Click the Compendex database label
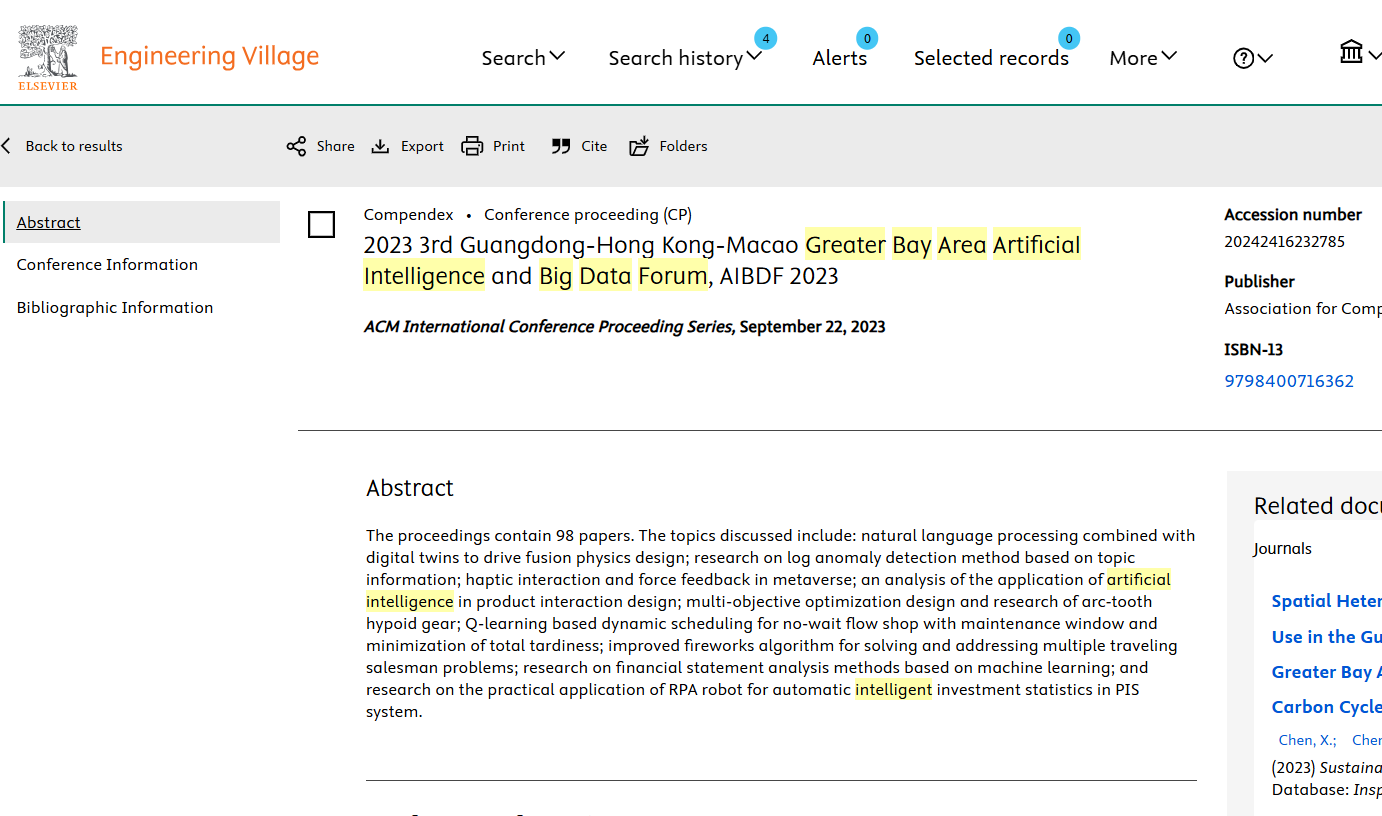This screenshot has width=1382, height=816. 408,215
